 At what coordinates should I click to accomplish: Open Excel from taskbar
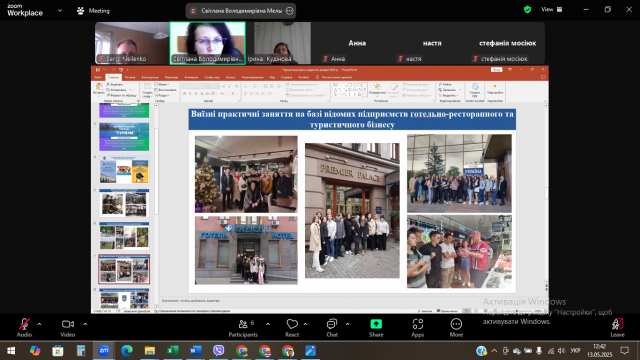click(x=173, y=351)
